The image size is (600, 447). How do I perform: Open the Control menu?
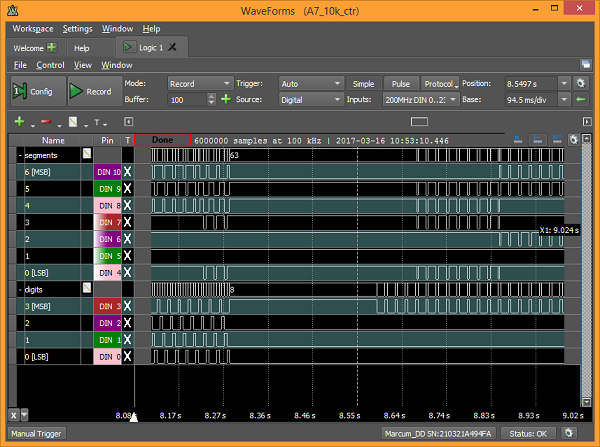pyautogui.click(x=50, y=65)
